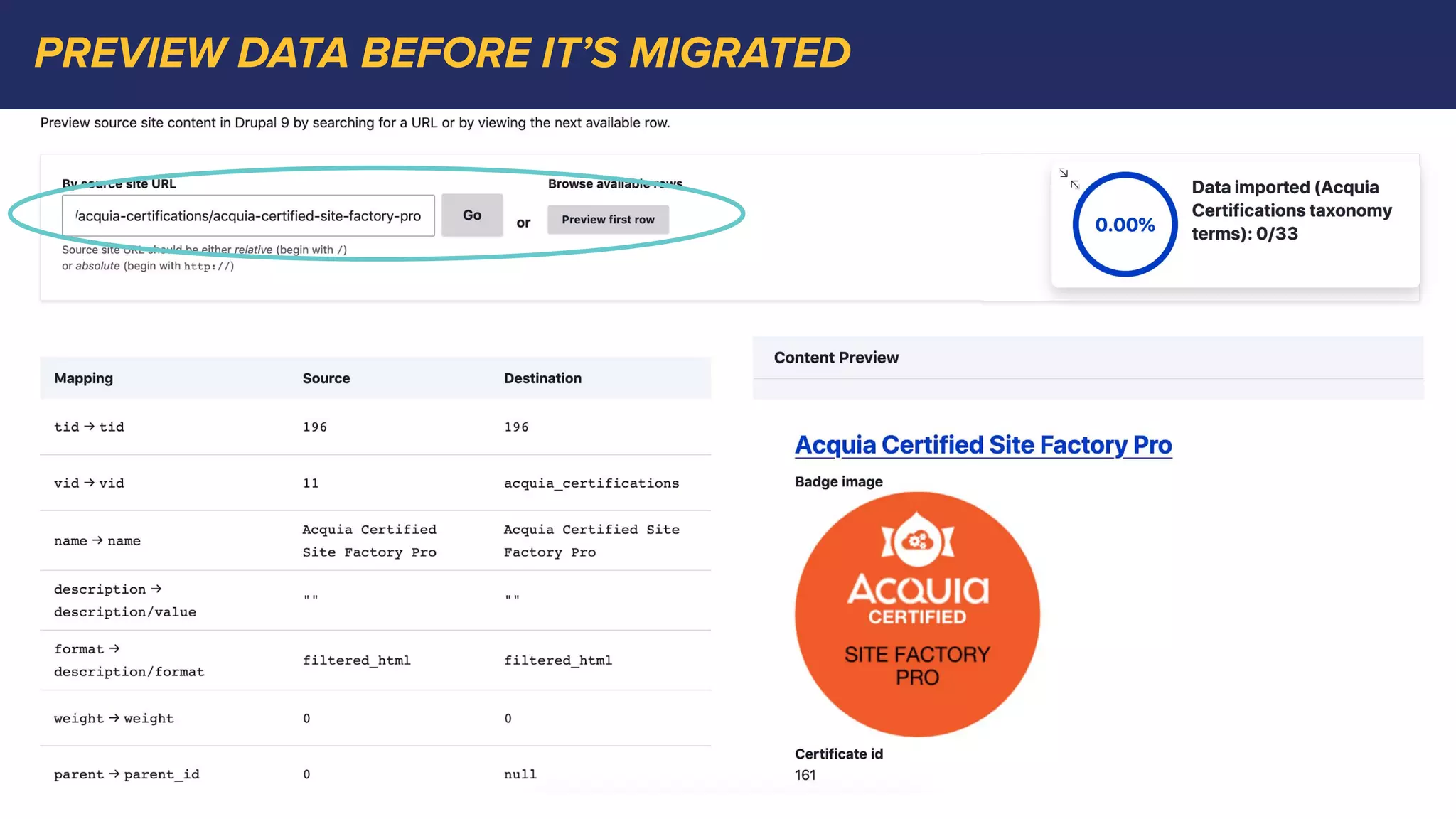Click the 'null' destination value

[x=520, y=774]
